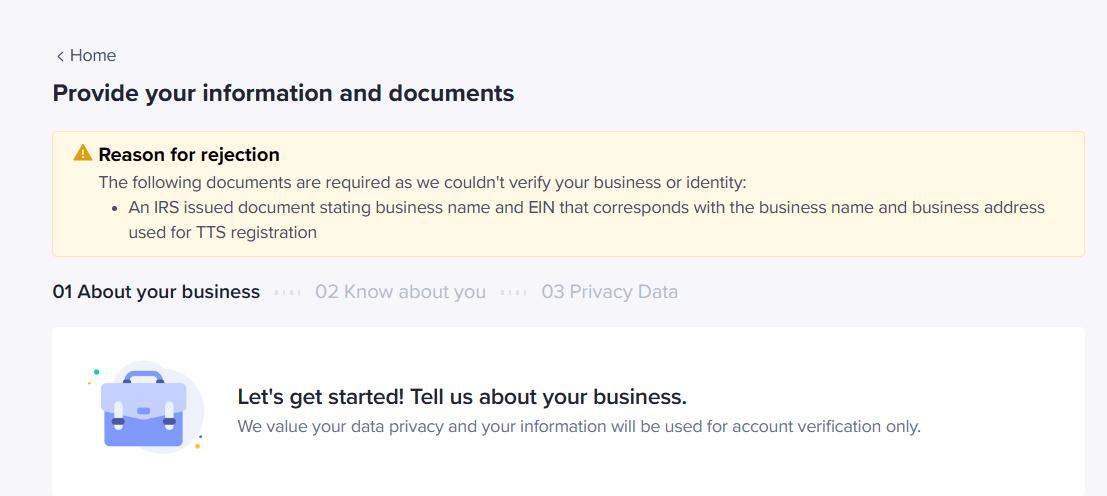The height and width of the screenshot is (496, 1107).
Task: Click the yellow dot below the briefcase
Action: [198, 446]
